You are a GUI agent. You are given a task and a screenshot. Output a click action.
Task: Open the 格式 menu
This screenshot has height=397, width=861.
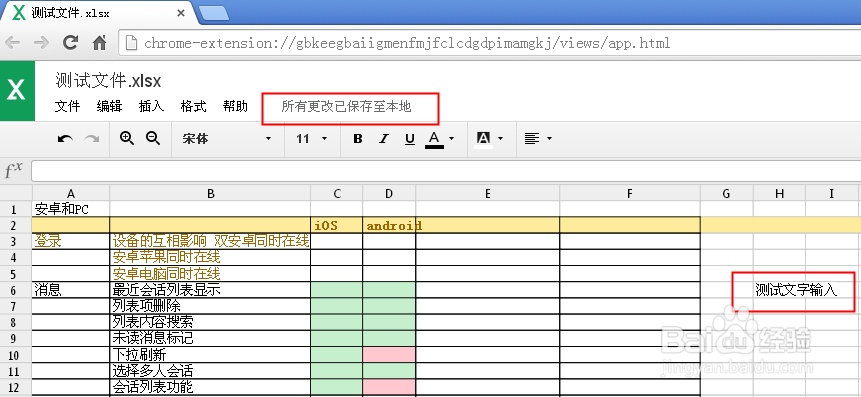tap(193, 107)
